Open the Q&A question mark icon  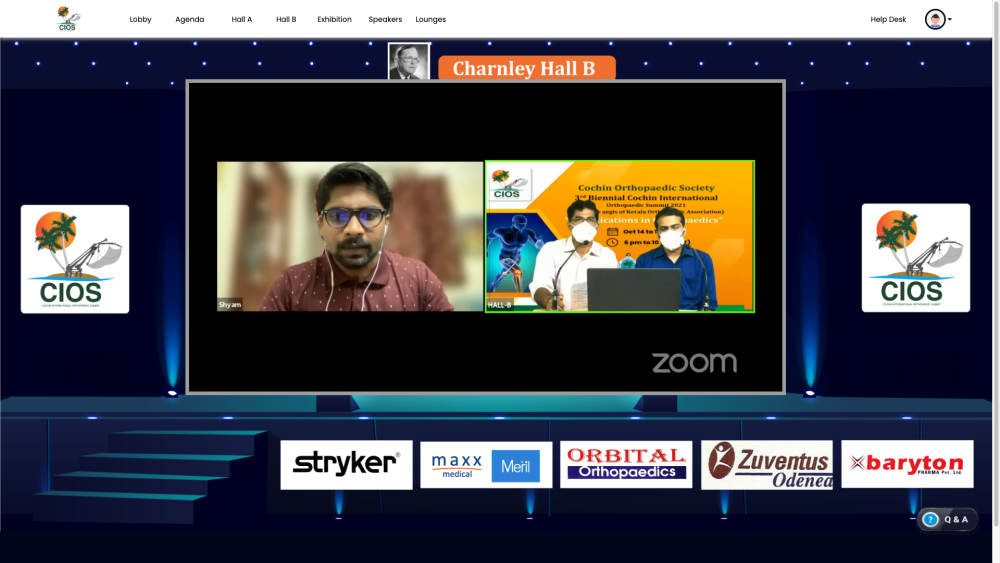930,519
